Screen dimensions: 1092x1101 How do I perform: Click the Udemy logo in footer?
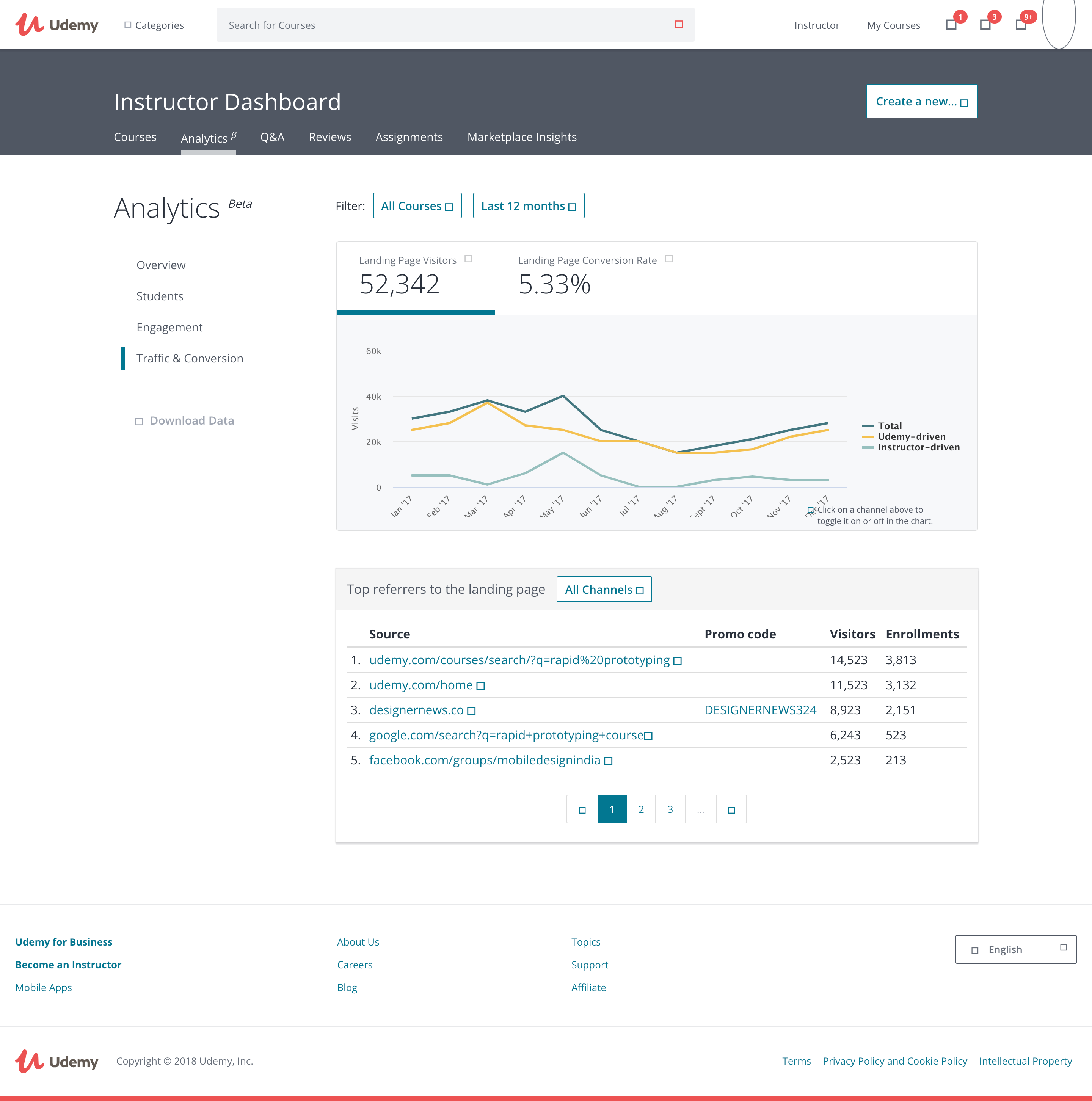click(x=56, y=1061)
